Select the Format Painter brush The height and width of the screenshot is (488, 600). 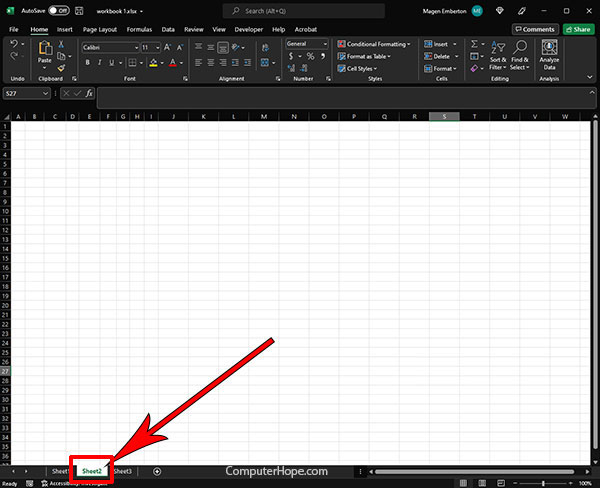point(61,68)
